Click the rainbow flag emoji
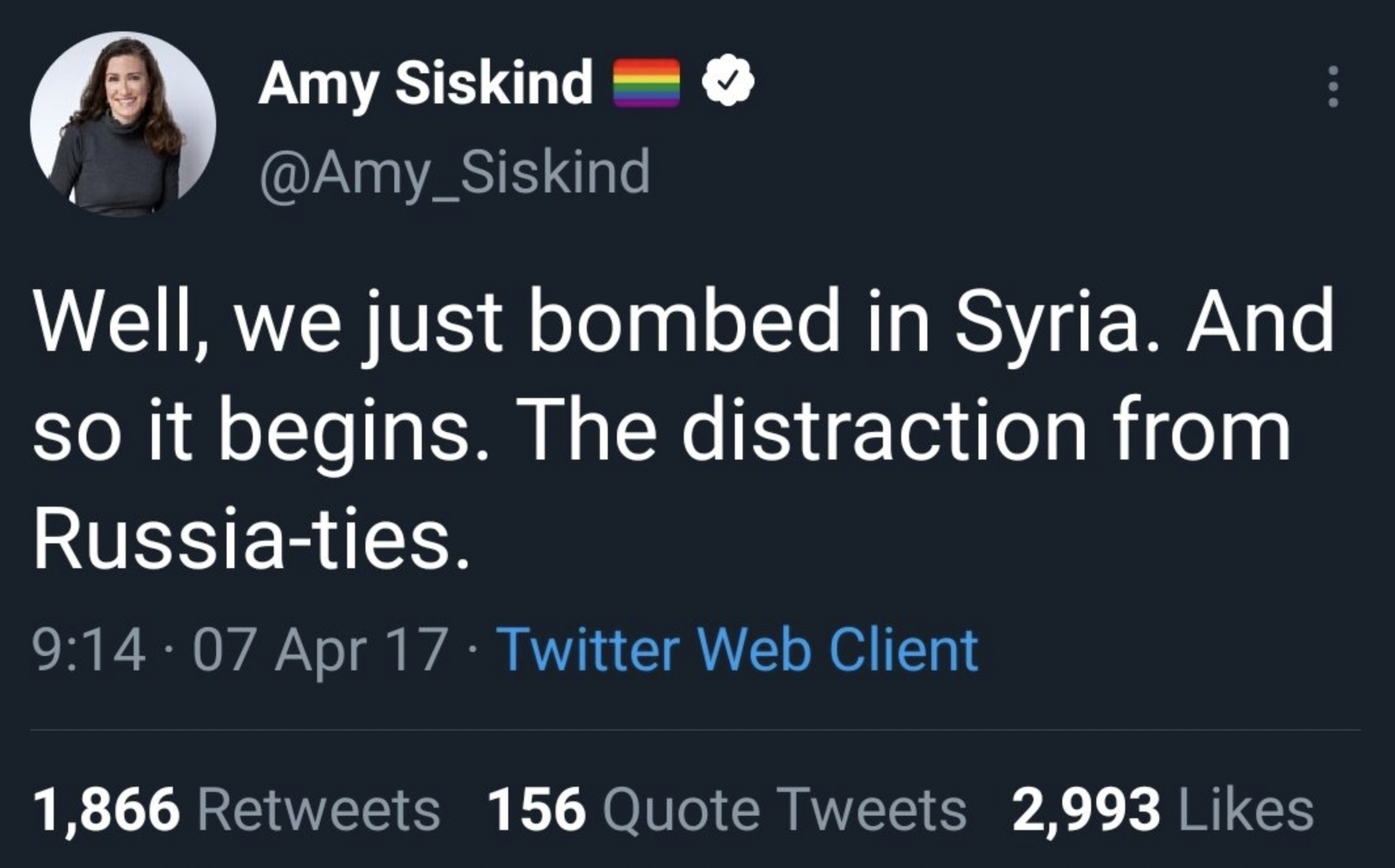 pos(646,82)
